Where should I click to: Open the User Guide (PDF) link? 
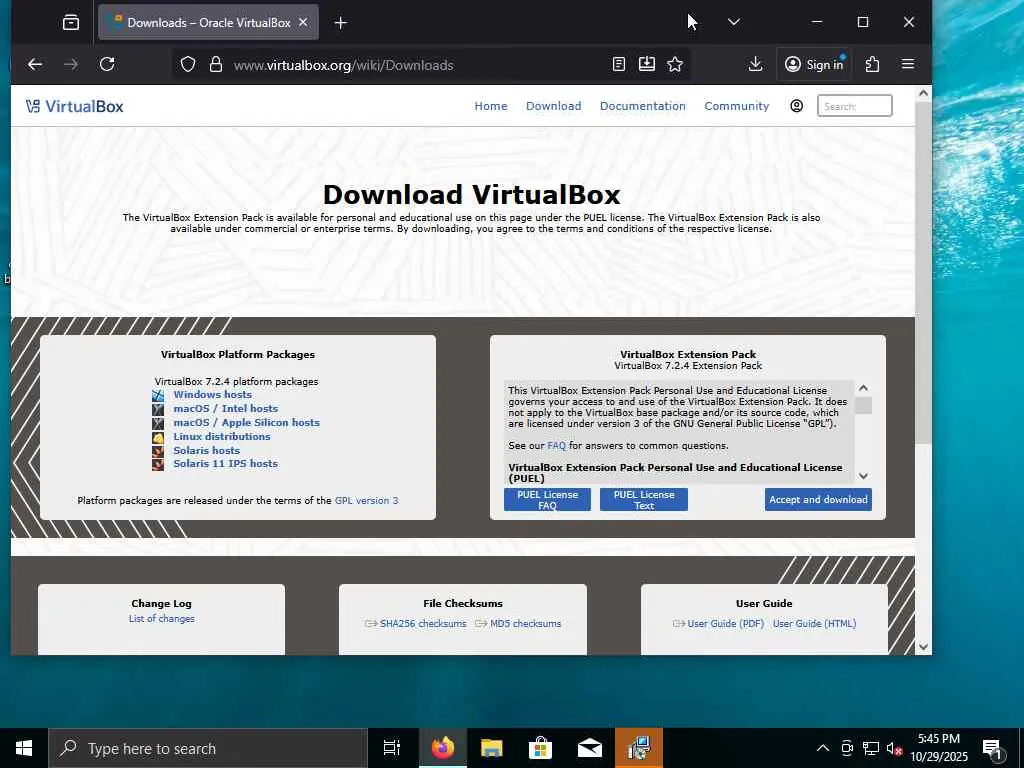click(726, 624)
